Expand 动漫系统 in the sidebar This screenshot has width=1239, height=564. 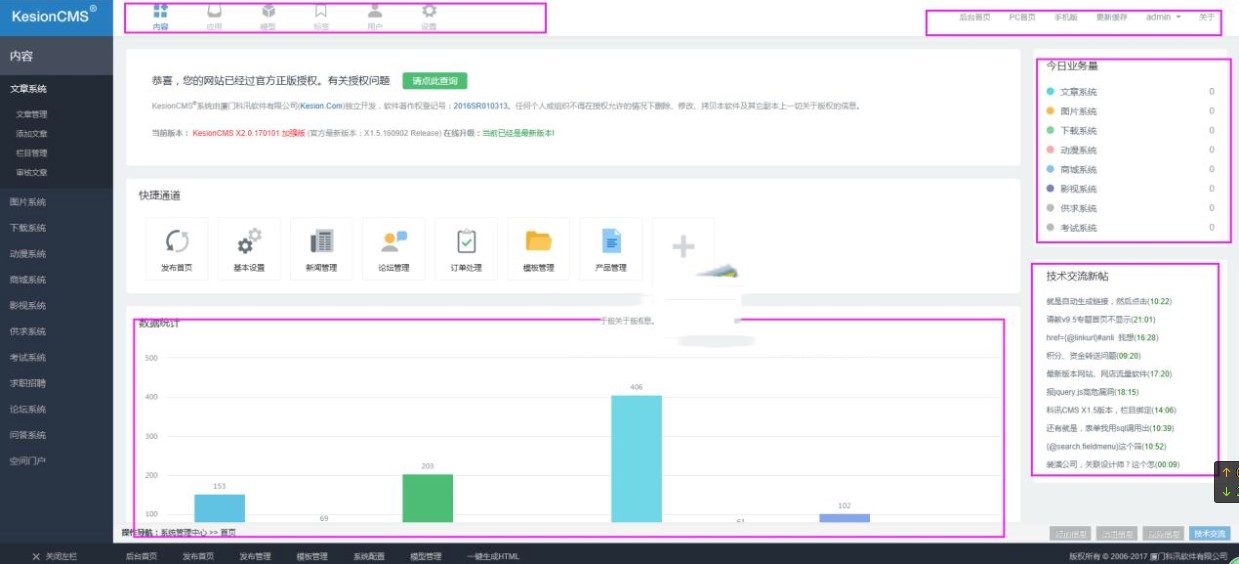[x=29, y=254]
